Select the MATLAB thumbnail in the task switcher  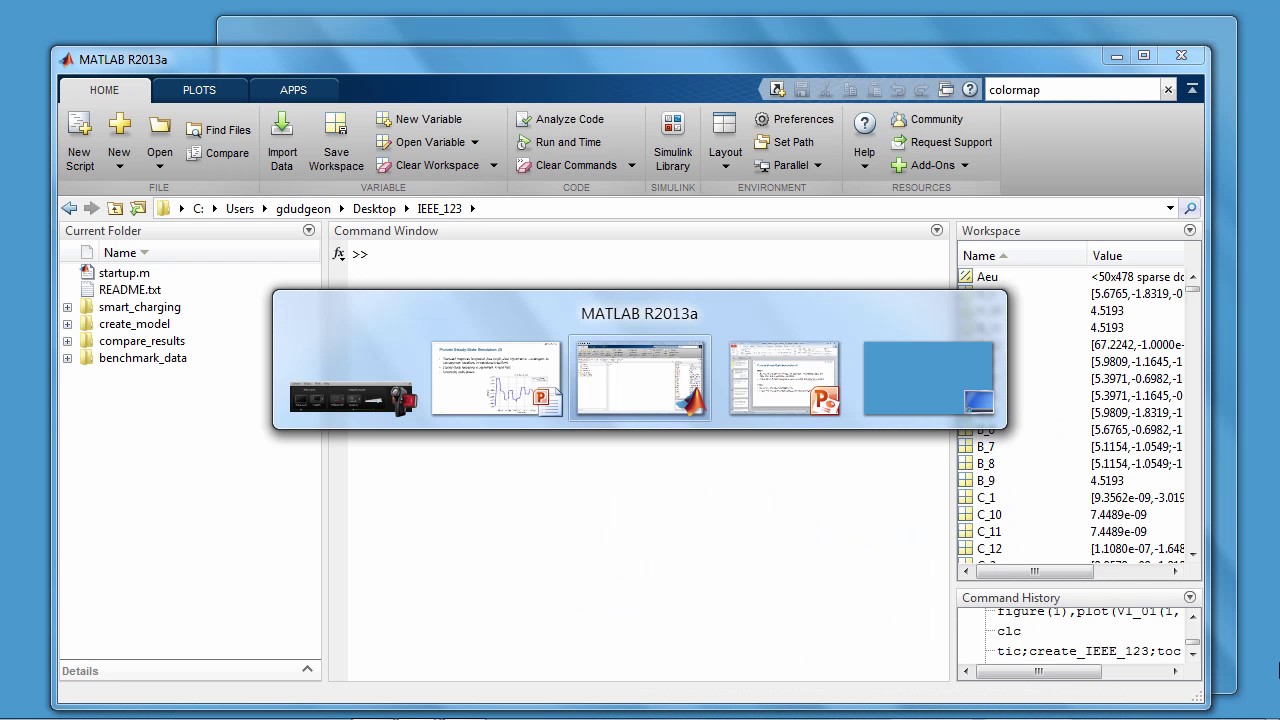[640, 378]
